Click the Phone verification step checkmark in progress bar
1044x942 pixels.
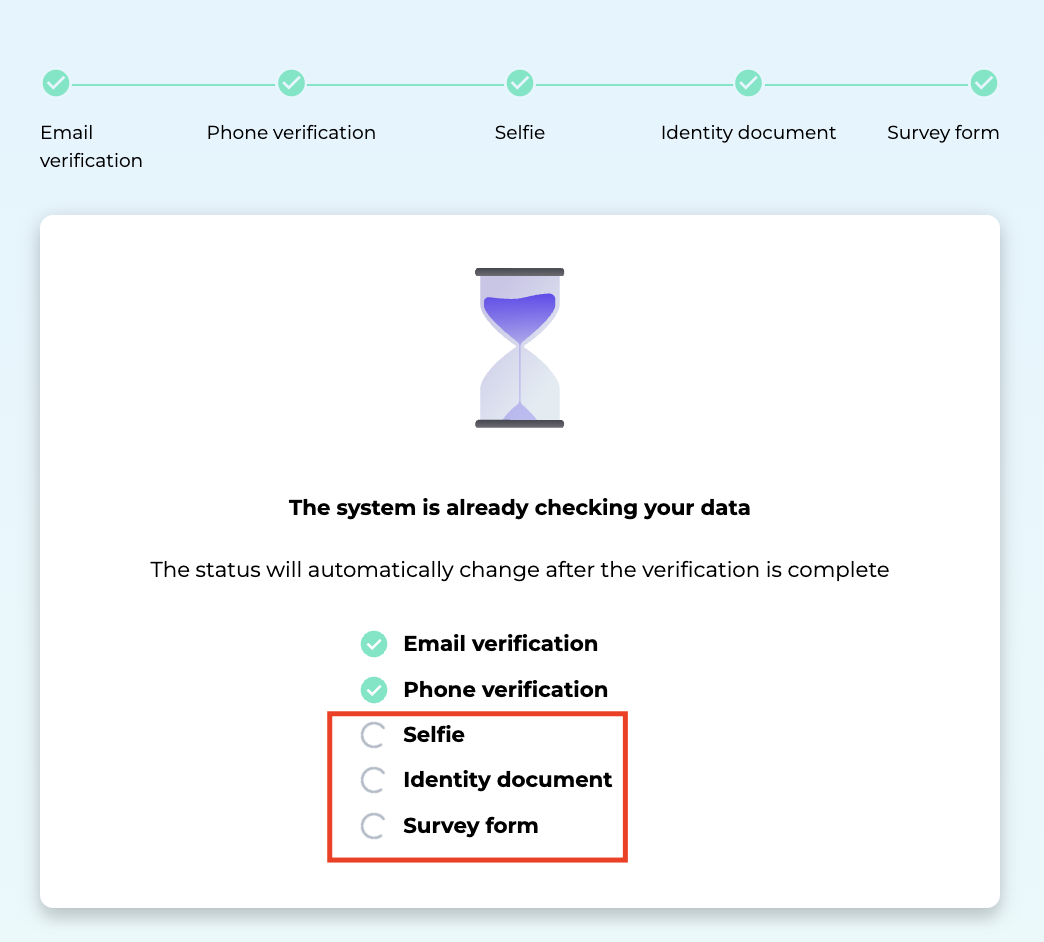pyautogui.click(x=291, y=83)
